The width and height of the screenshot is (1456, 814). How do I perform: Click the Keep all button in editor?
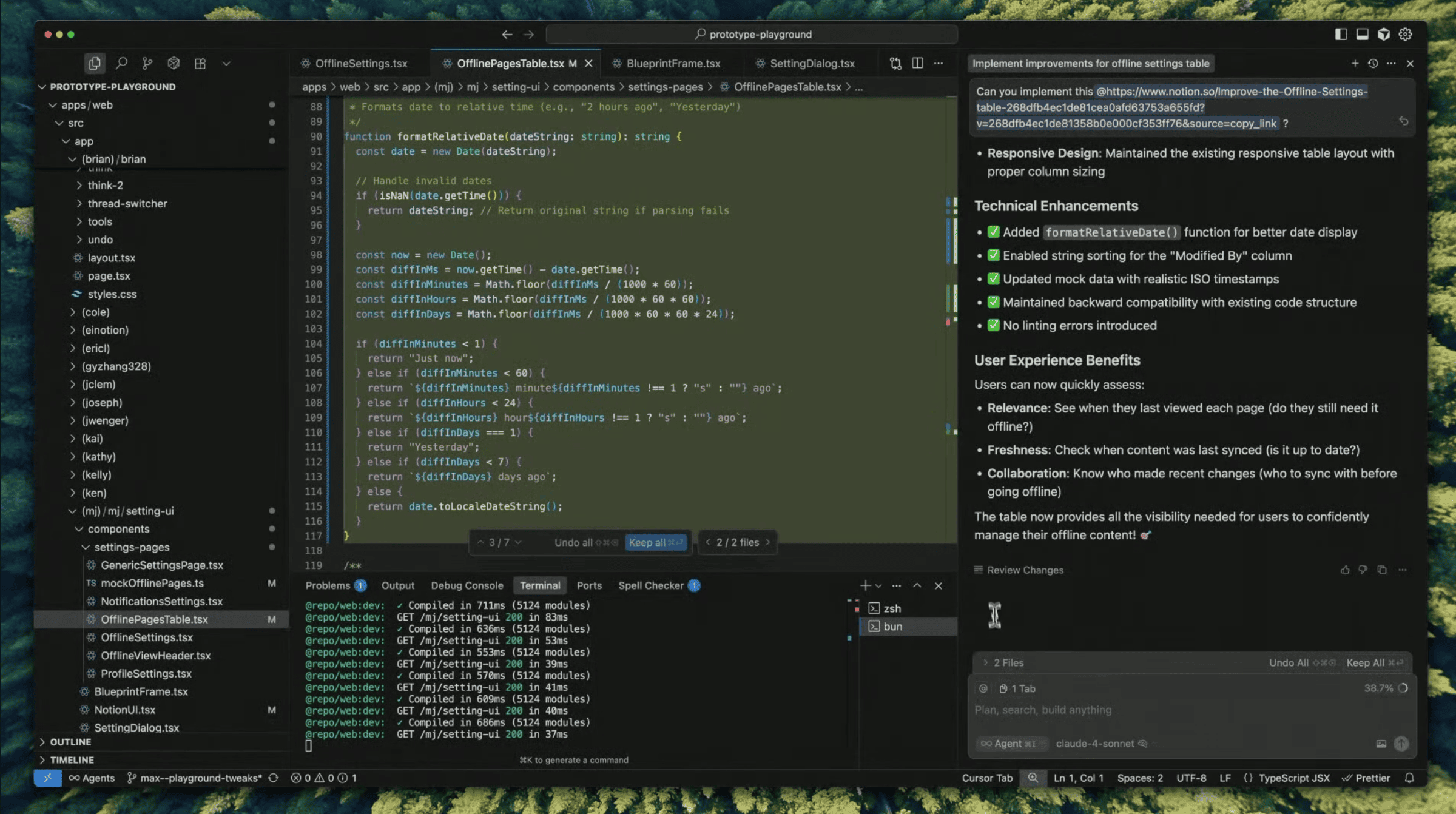click(655, 542)
